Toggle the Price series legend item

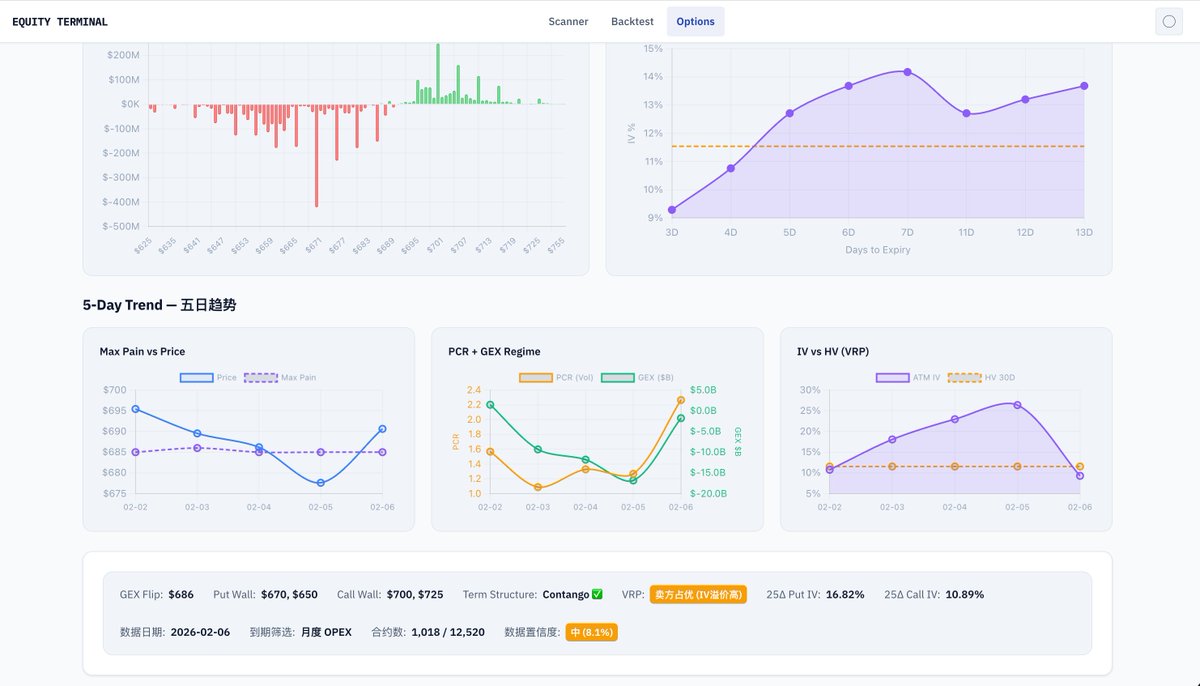coord(209,377)
